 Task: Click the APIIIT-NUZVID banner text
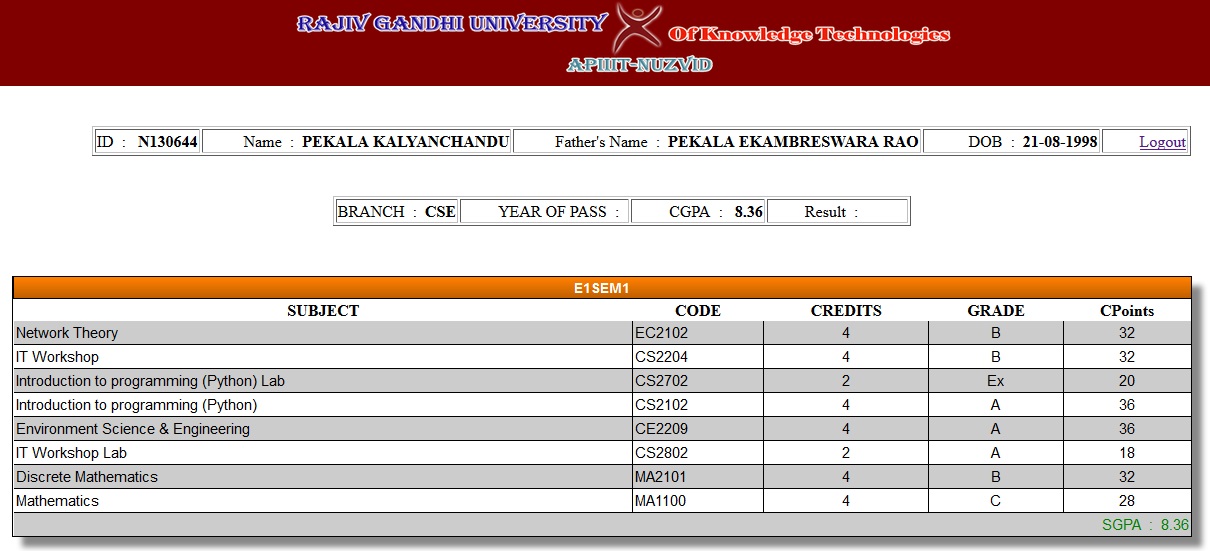click(639, 65)
